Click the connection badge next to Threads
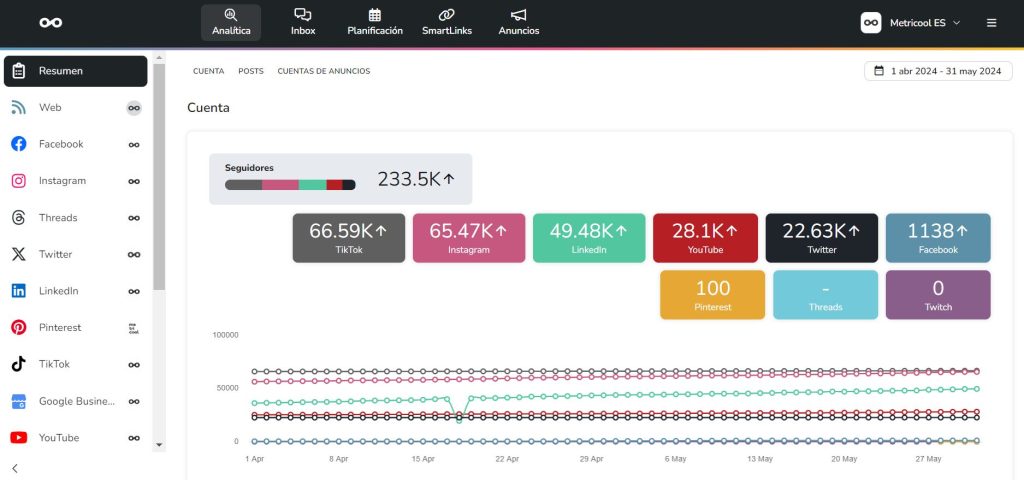The image size is (1024, 480). click(134, 217)
